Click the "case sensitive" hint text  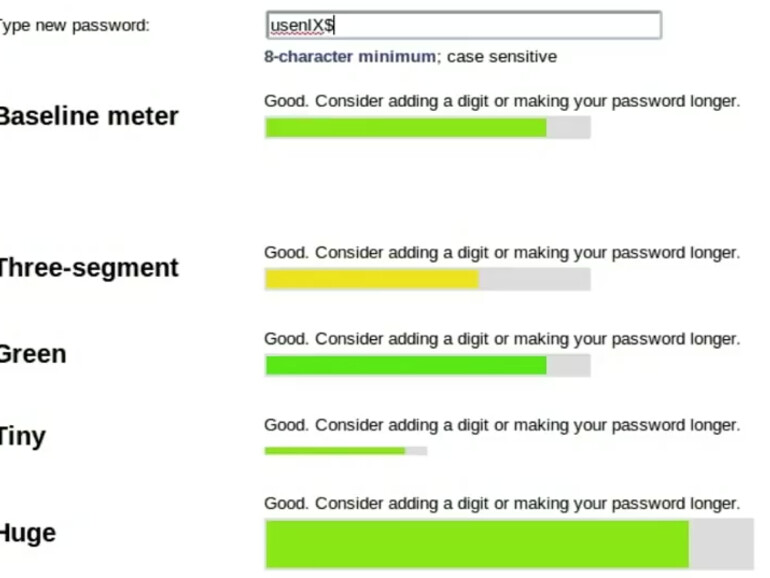501,57
